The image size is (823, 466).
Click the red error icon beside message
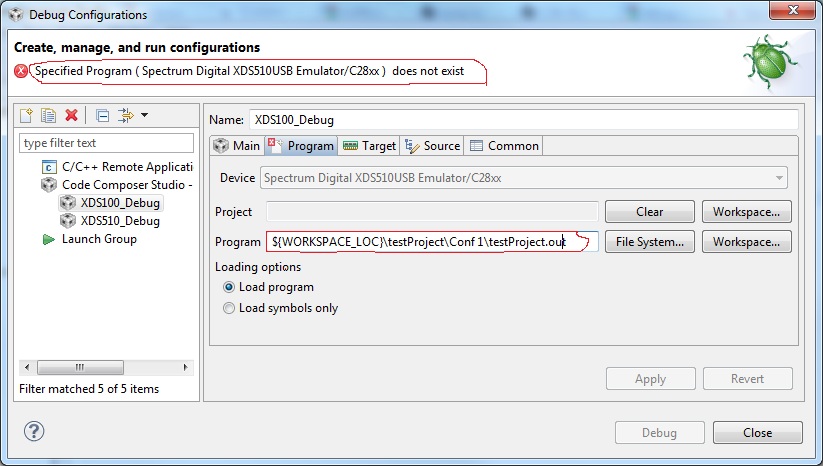pyautogui.click(x=21, y=71)
